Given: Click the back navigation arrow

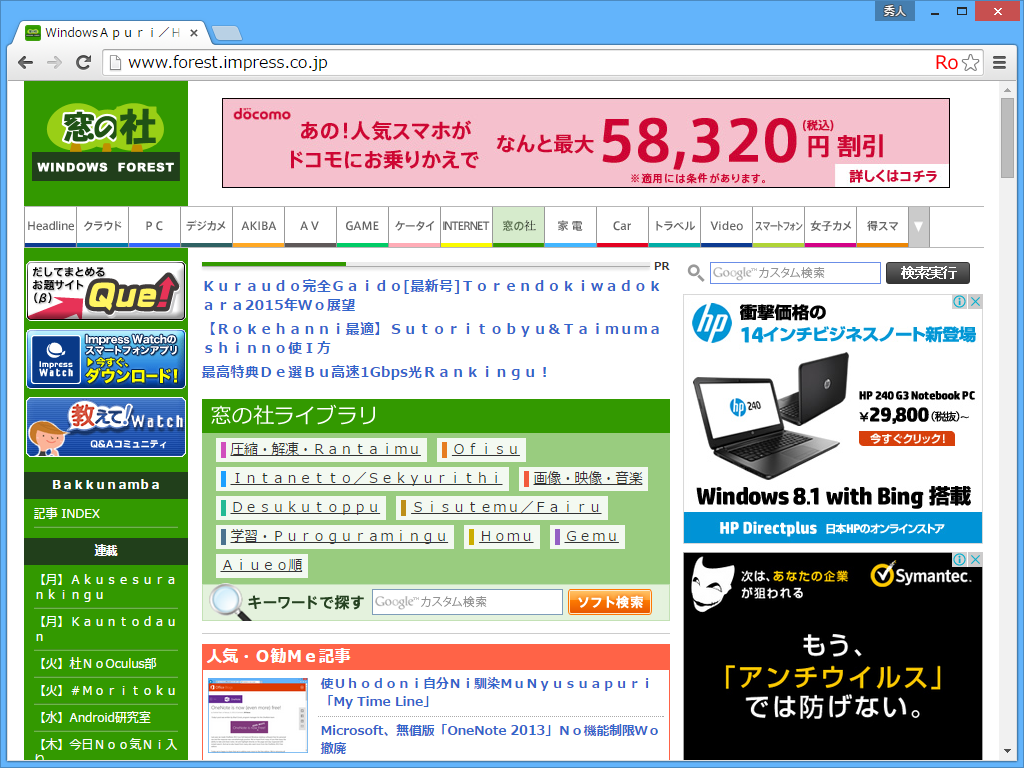Looking at the screenshot, I should click(x=25, y=62).
